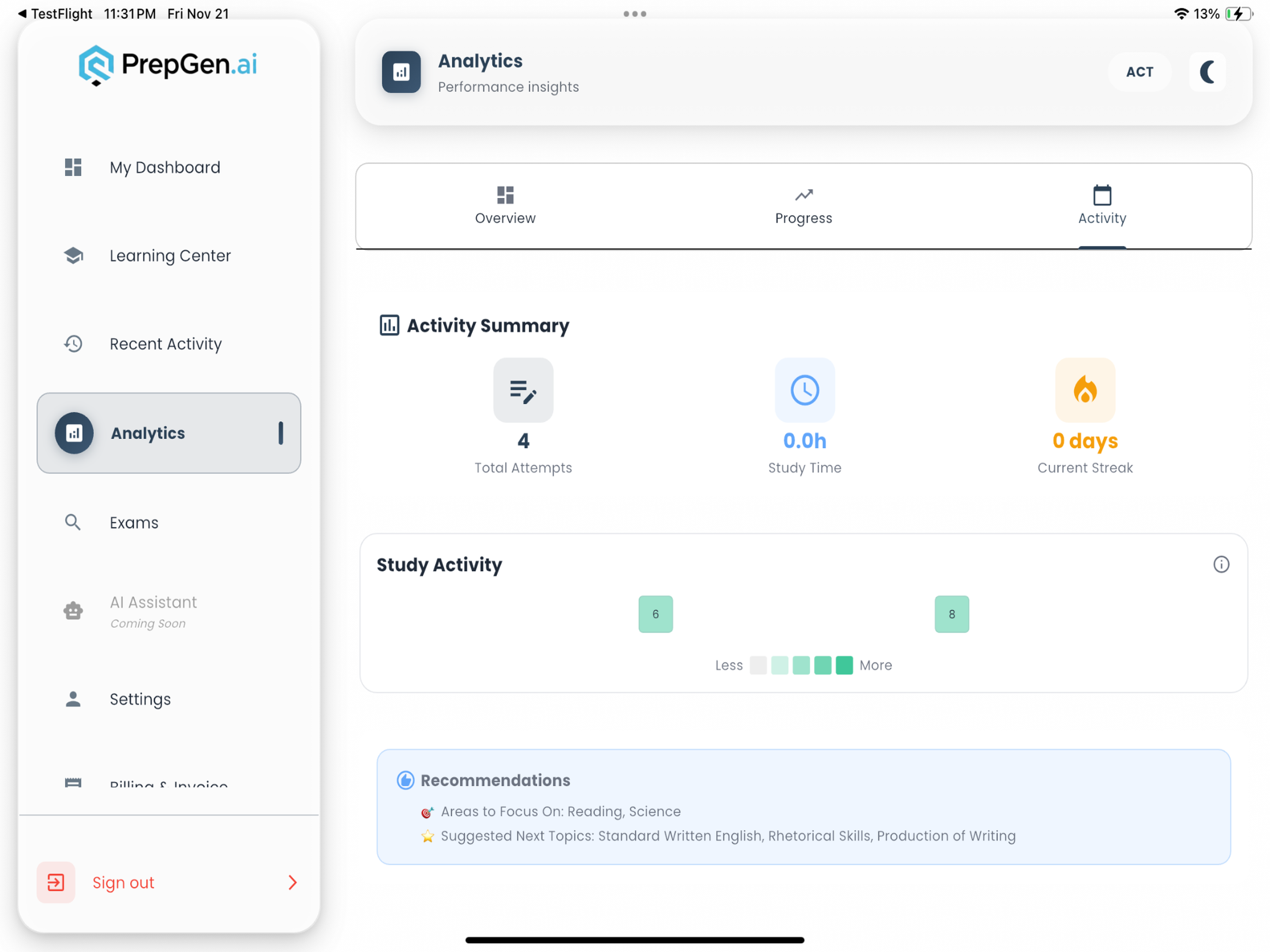The height and width of the screenshot is (952, 1270).
Task: Click the Billing & Invoice card icon
Action: [73, 783]
